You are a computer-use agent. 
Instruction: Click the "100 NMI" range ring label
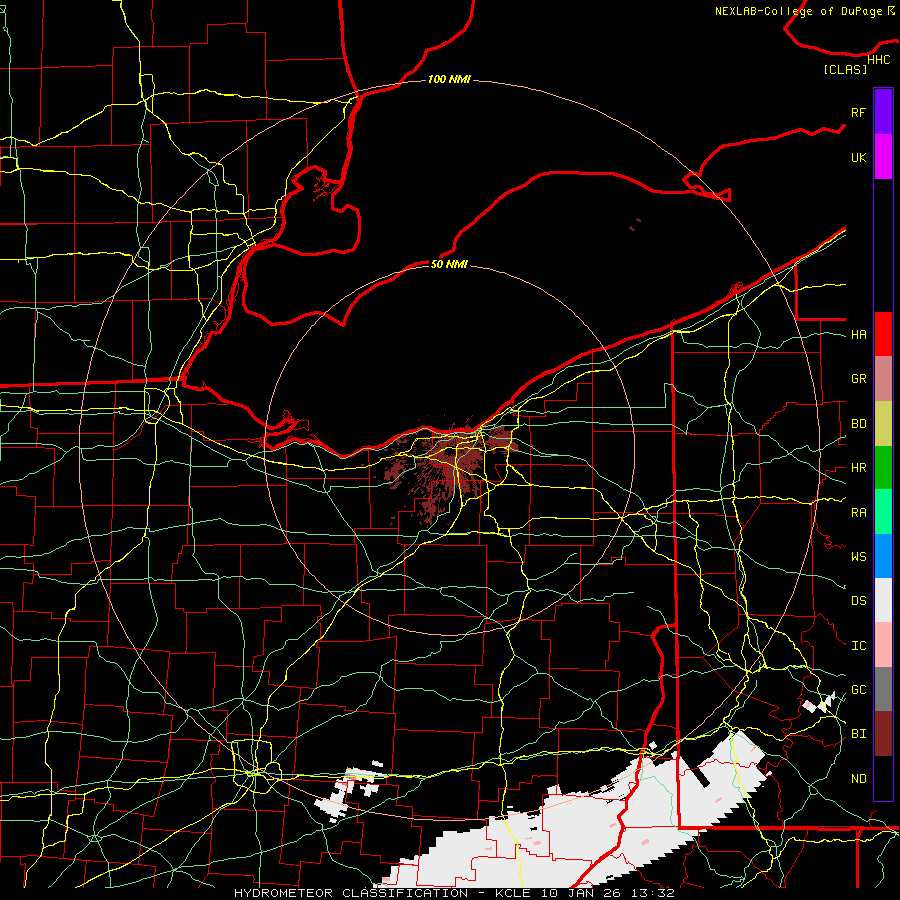click(x=449, y=79)
